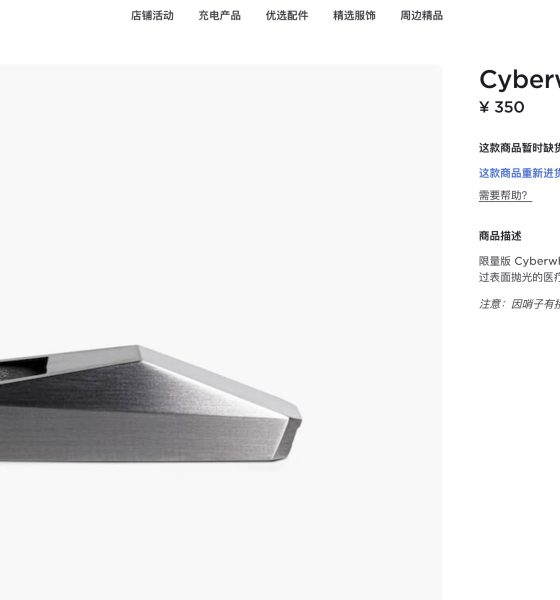
Task: Click the Cyberwhistle product title
Action: tap(519, 79)
